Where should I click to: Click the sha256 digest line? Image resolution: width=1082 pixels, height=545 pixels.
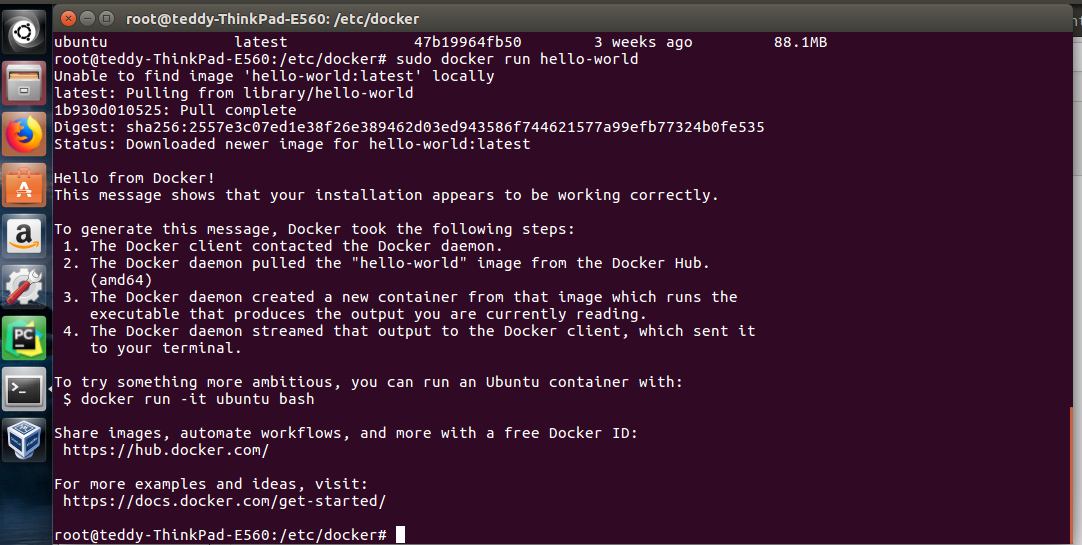coord(409,127)
